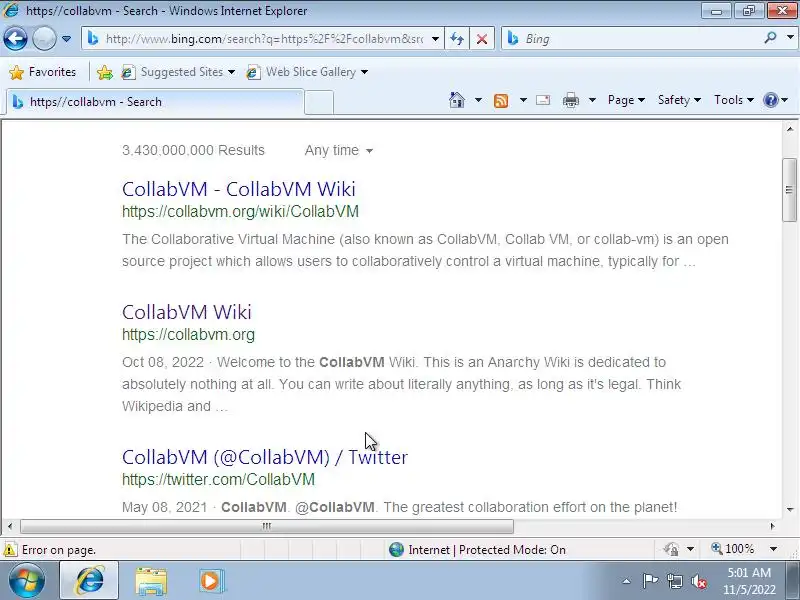Click the address bar URL field
The height and width of the screenshot is (600, 800).
[263, 39]
